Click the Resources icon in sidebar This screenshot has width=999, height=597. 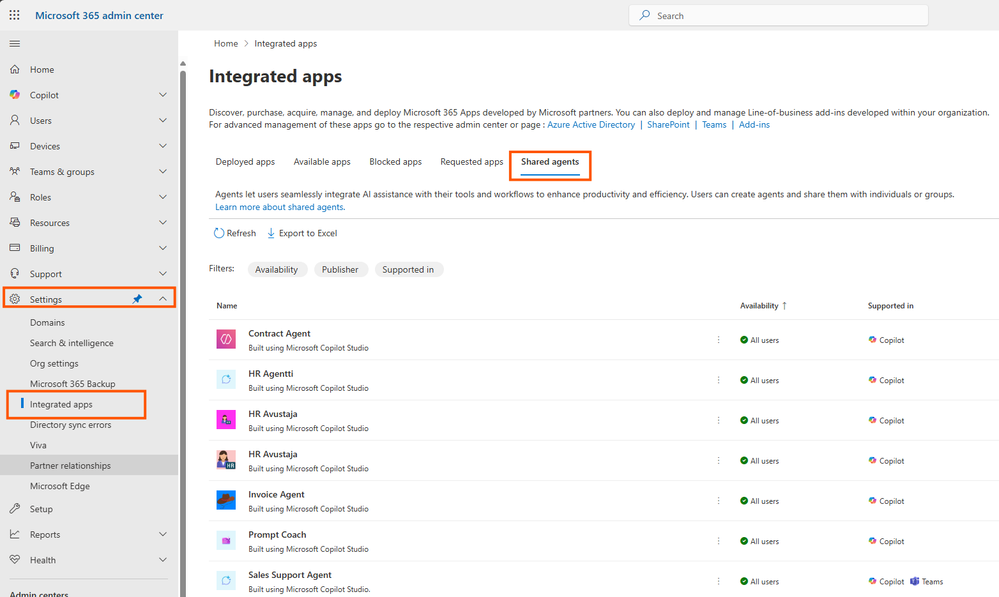pos(15,222)
